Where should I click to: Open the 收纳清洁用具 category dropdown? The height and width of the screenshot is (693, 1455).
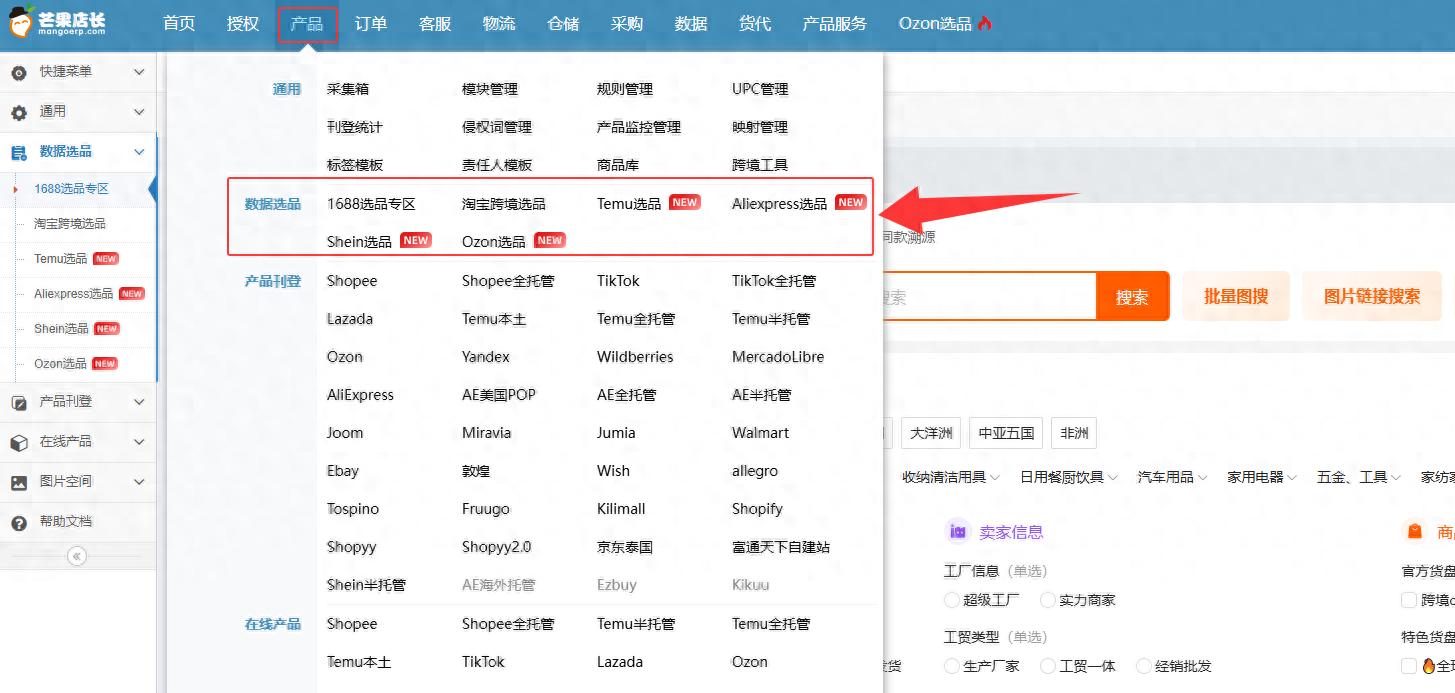tap(950, 477)
